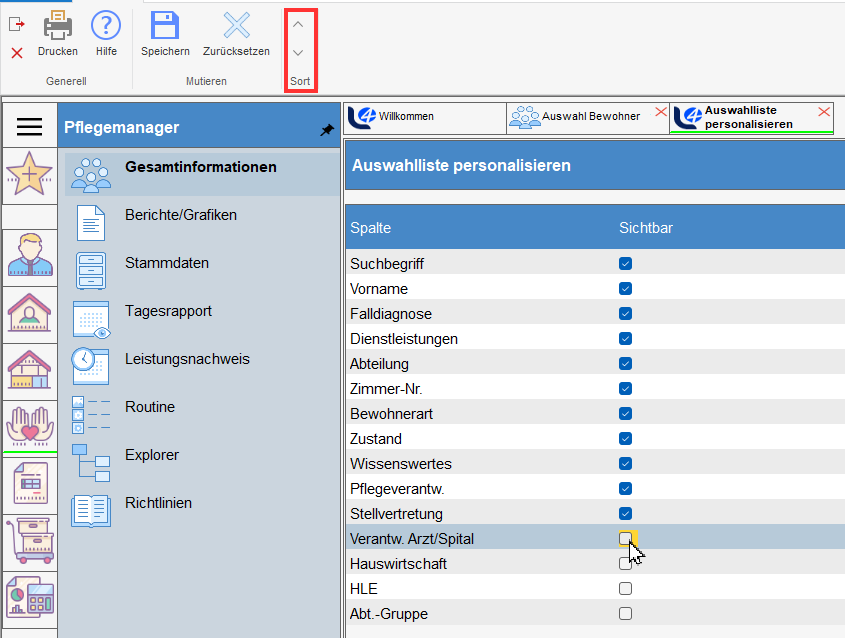Screen dimensions: 845x638
Task: Click the Speichern save icon
Action: click(165, 25)
